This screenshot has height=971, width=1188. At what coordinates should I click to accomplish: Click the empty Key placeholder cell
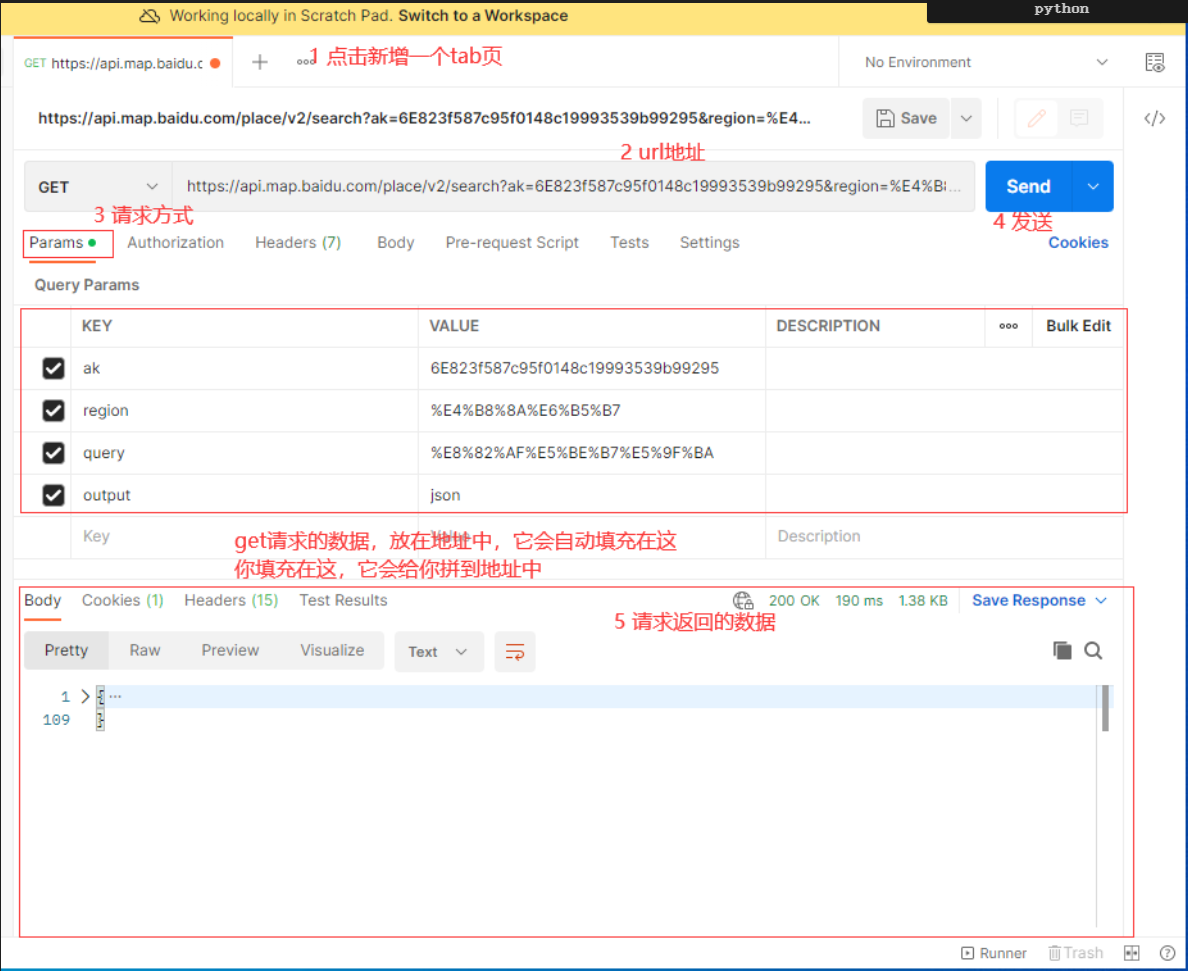pos(244,536)
